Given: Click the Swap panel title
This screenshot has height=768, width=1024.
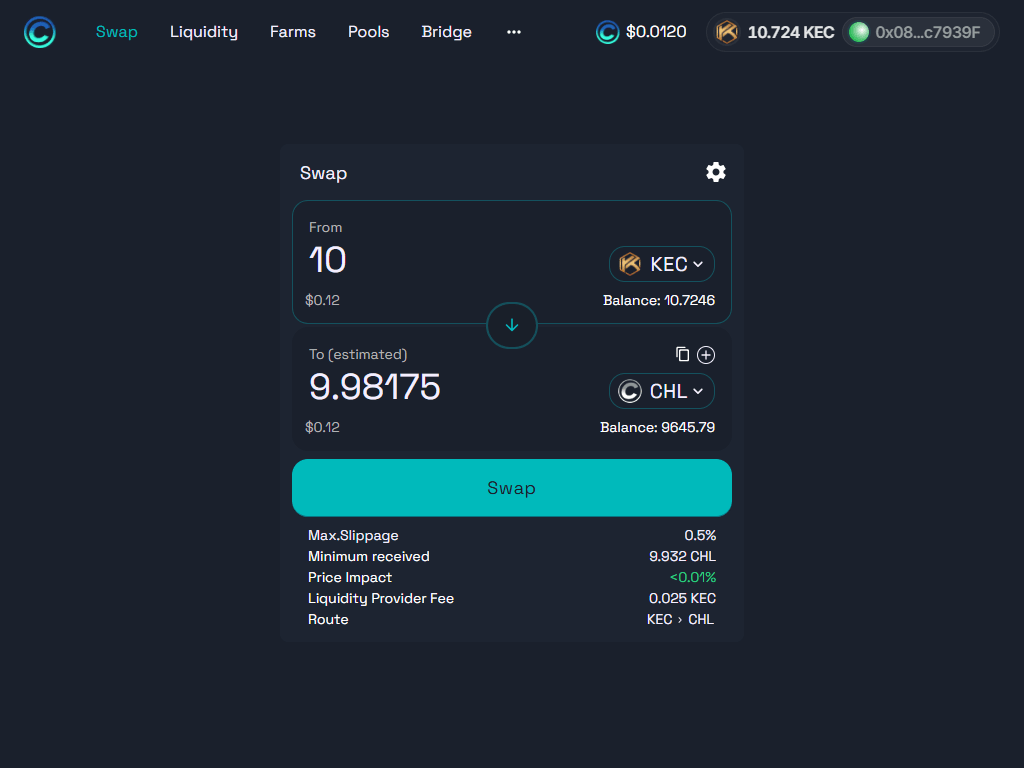Looking at the screenshot, I should coord(323,173).
